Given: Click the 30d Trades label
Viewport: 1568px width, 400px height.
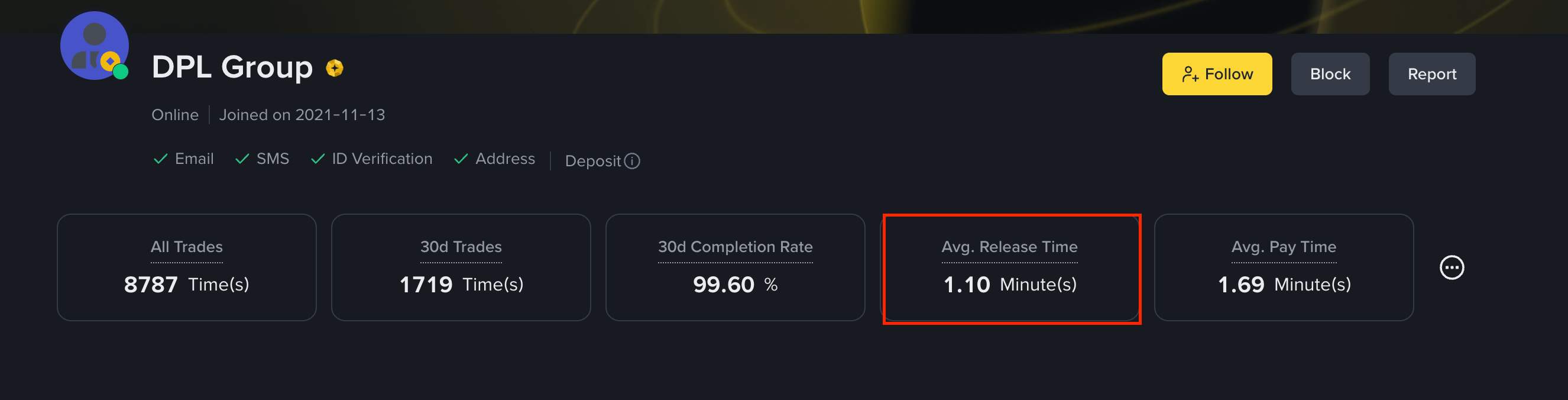Looking at the screenshot, I should (x=461, y=247).
